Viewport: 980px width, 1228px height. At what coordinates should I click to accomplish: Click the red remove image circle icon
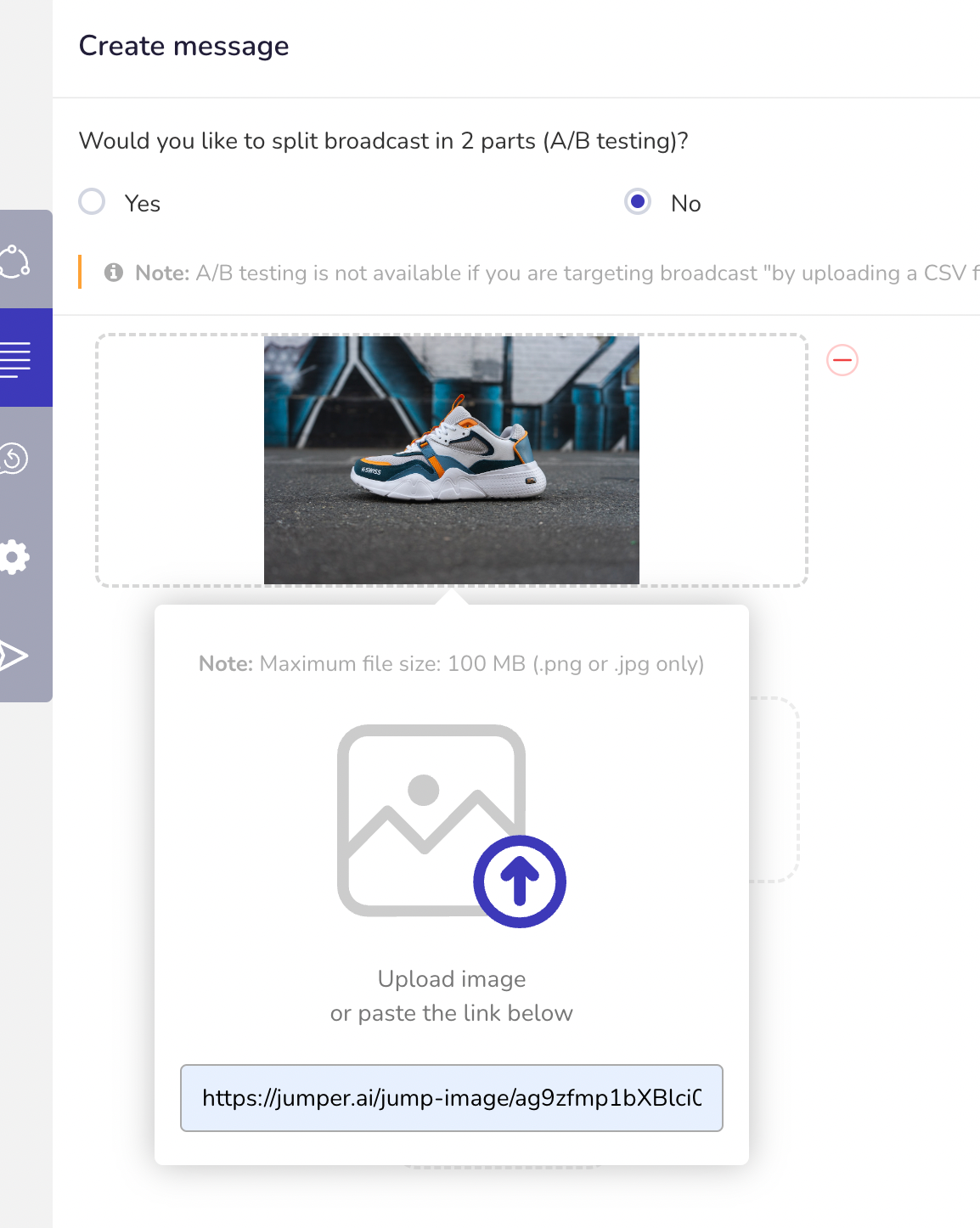click(x=842, y=360)
